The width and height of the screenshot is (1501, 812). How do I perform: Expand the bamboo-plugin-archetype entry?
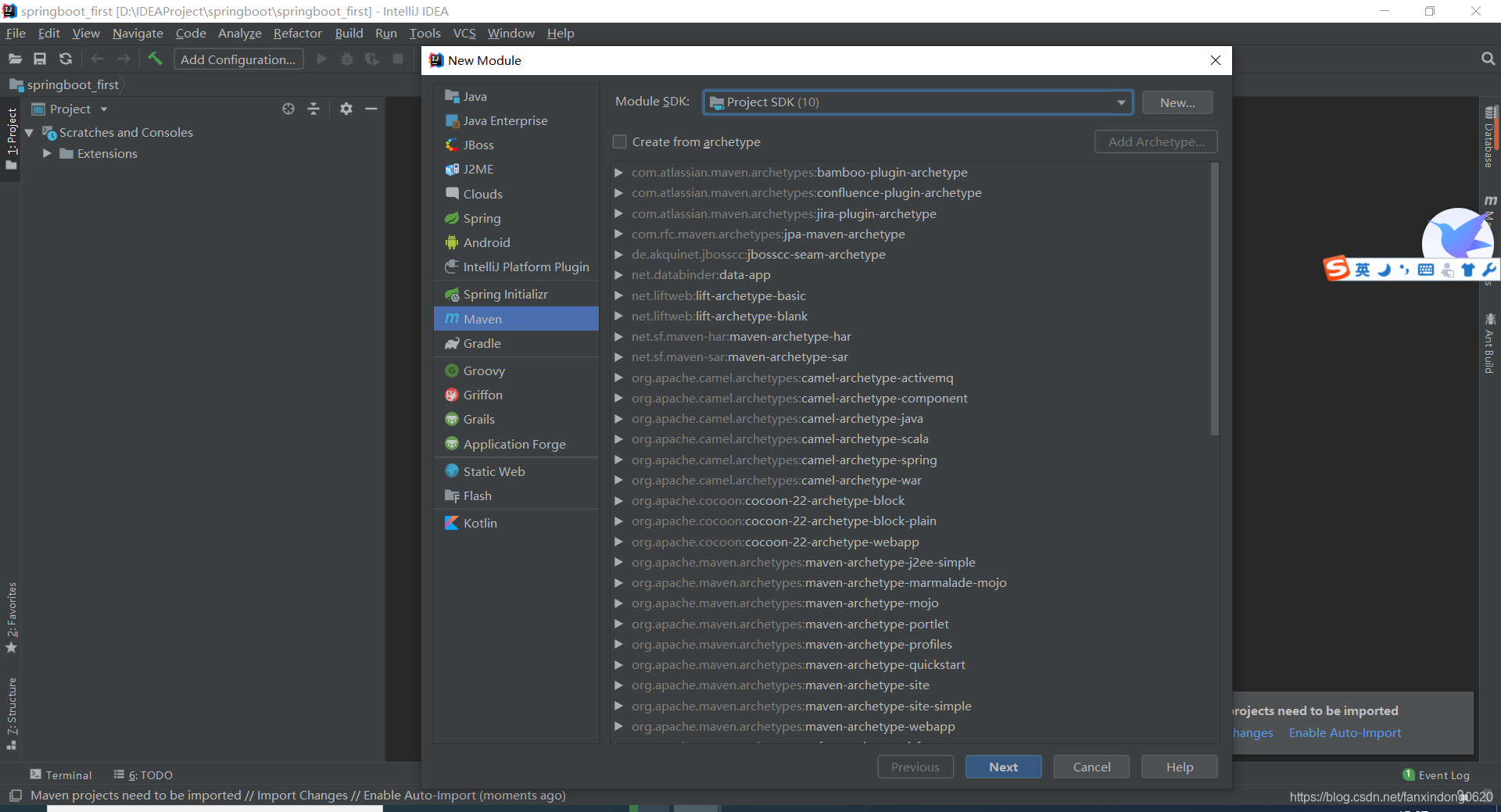coord(618,172)
